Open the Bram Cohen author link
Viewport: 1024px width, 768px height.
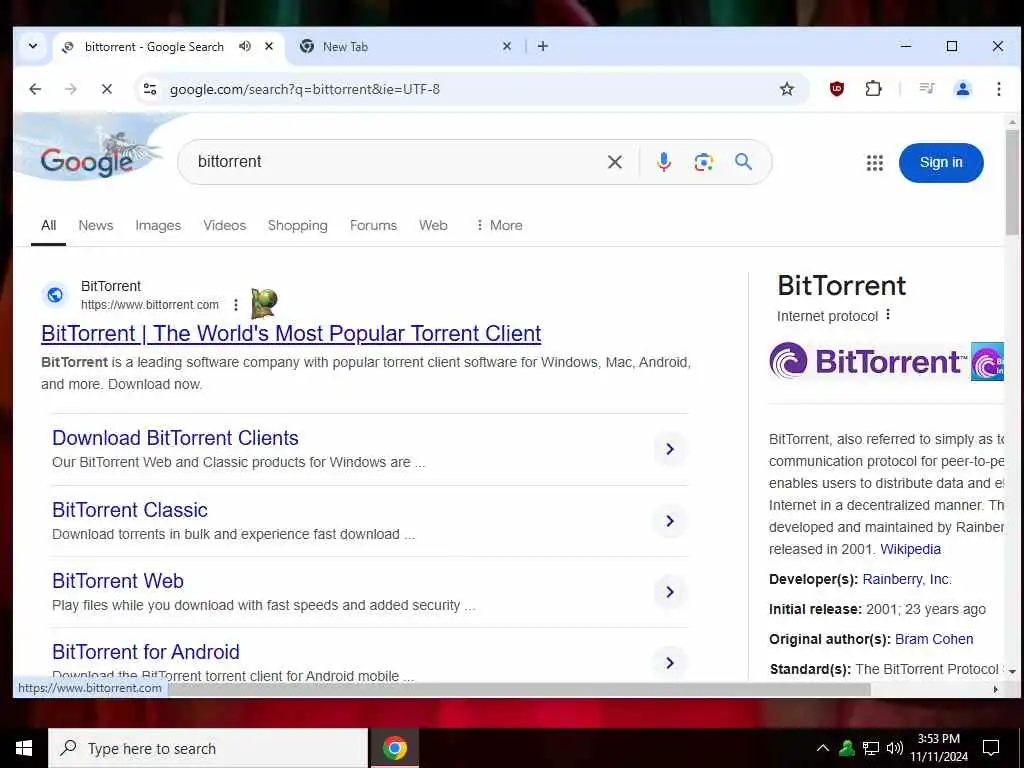pyautogui.click(x=934, y=639)
